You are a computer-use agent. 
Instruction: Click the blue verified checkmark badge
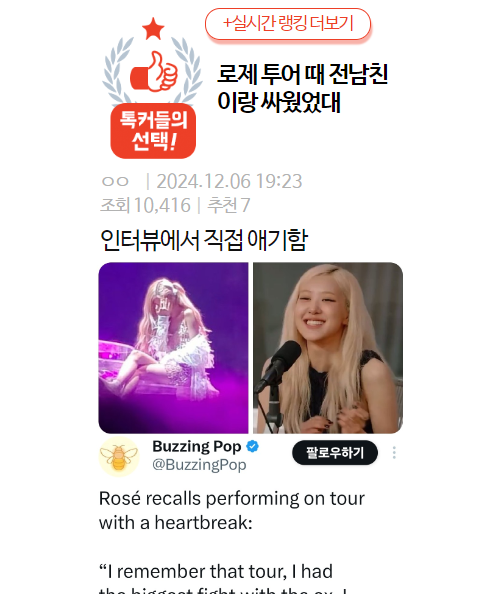tap(253, 446)
